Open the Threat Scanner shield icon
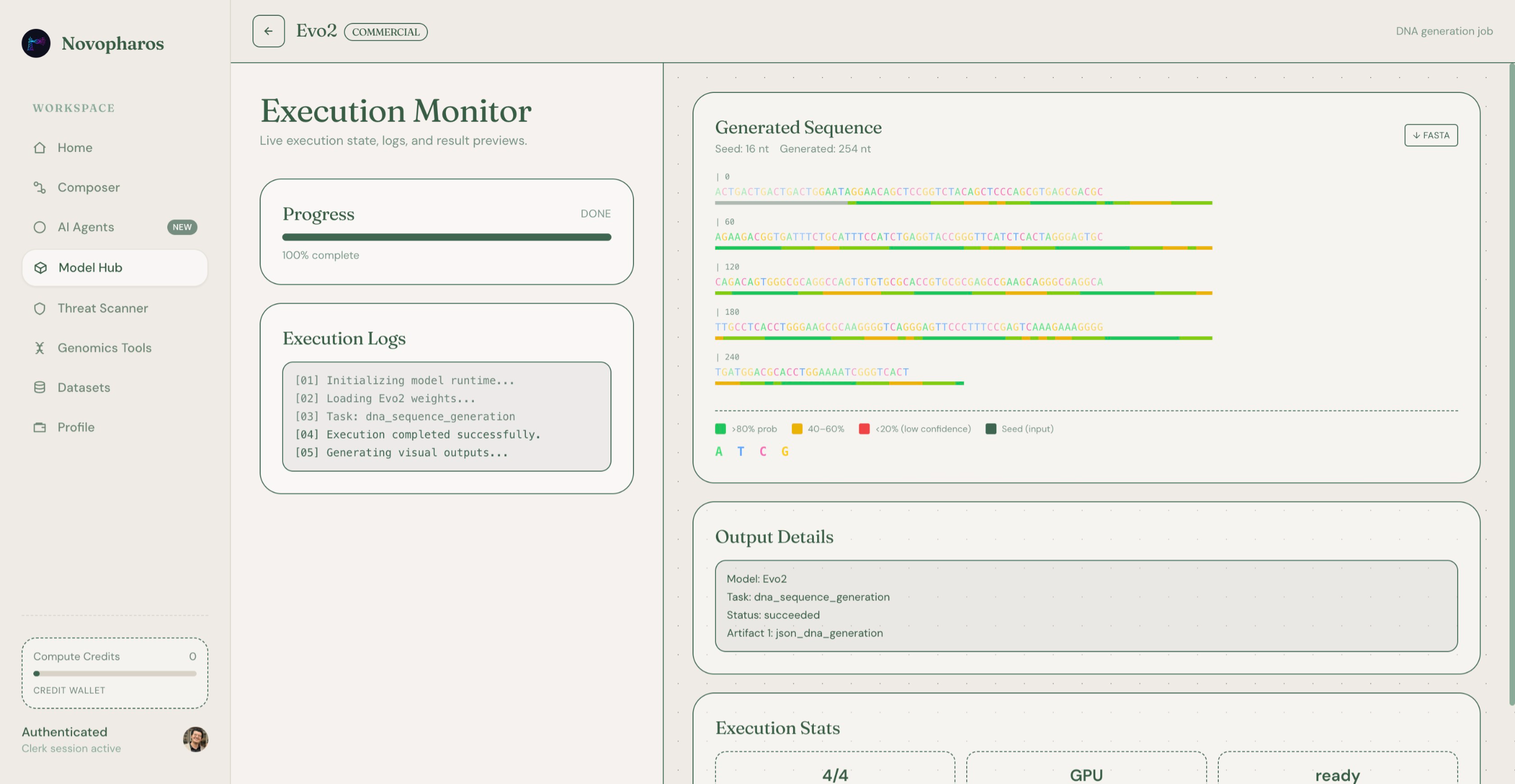This screenshot has height=784, width=1515. pos(40,308)
